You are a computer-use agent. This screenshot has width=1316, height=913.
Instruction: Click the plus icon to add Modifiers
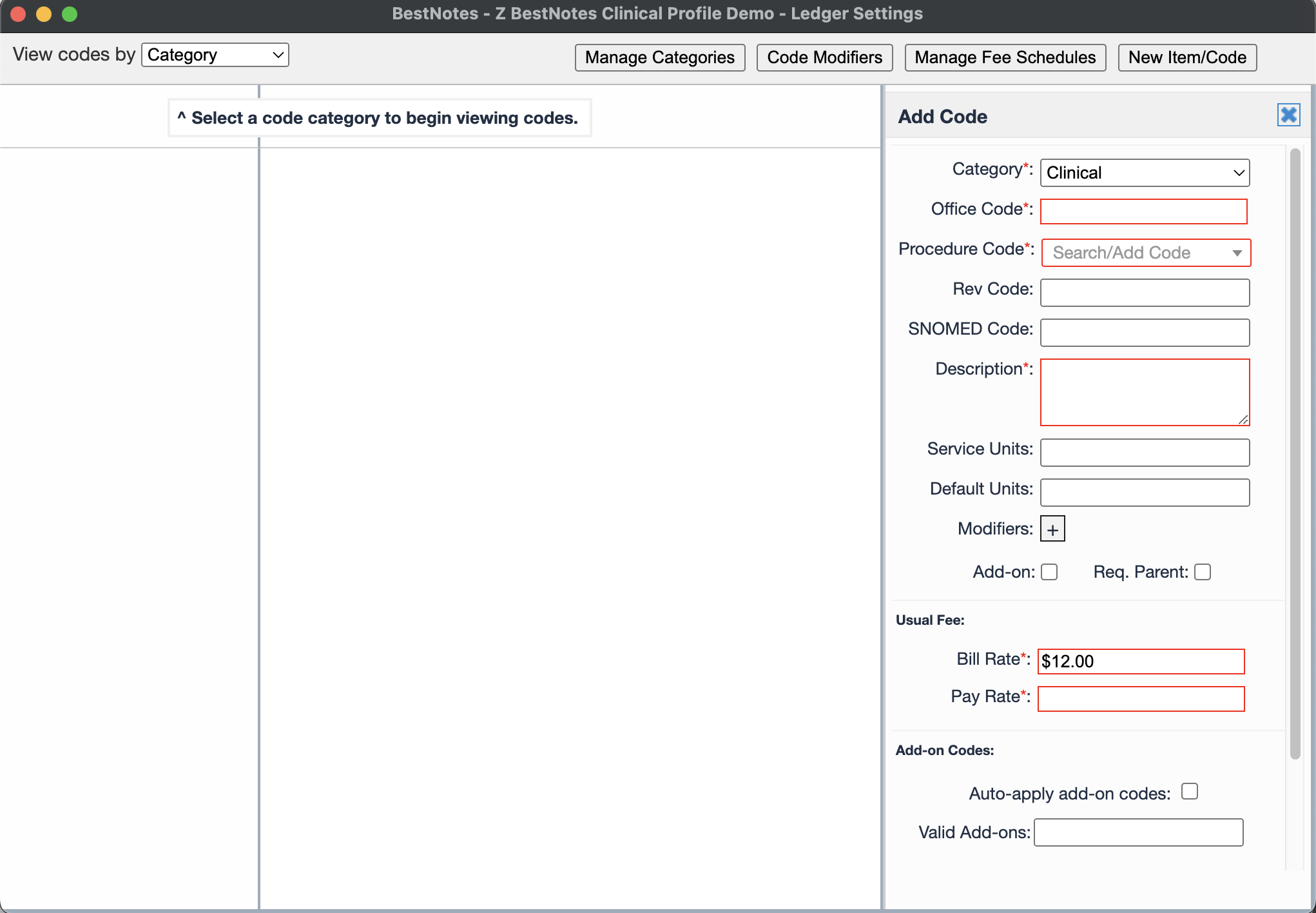(x=1052, y=529)
